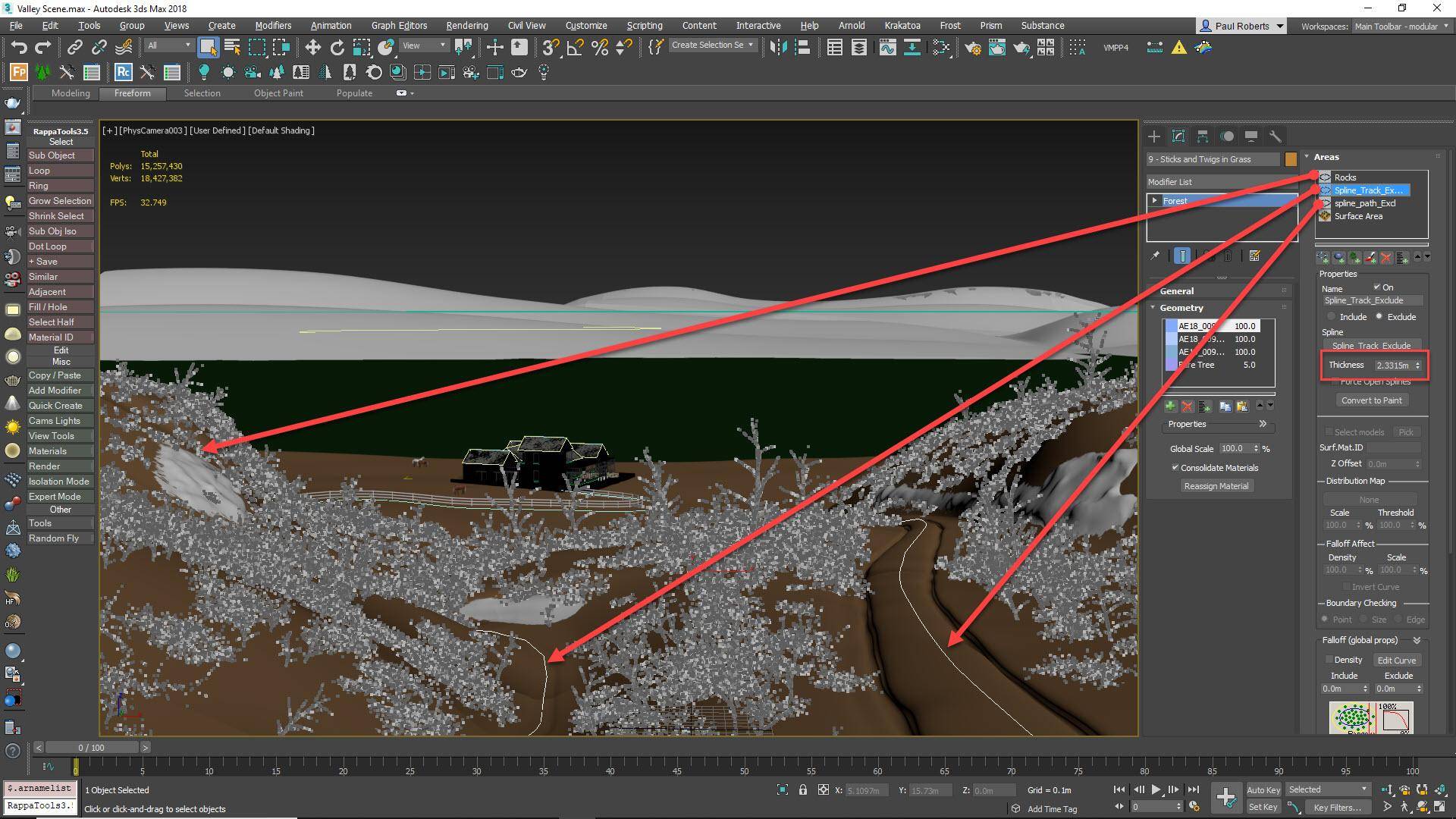Switch to the Selection ribbon tab
1456x819 pixels.
point(202,93)
